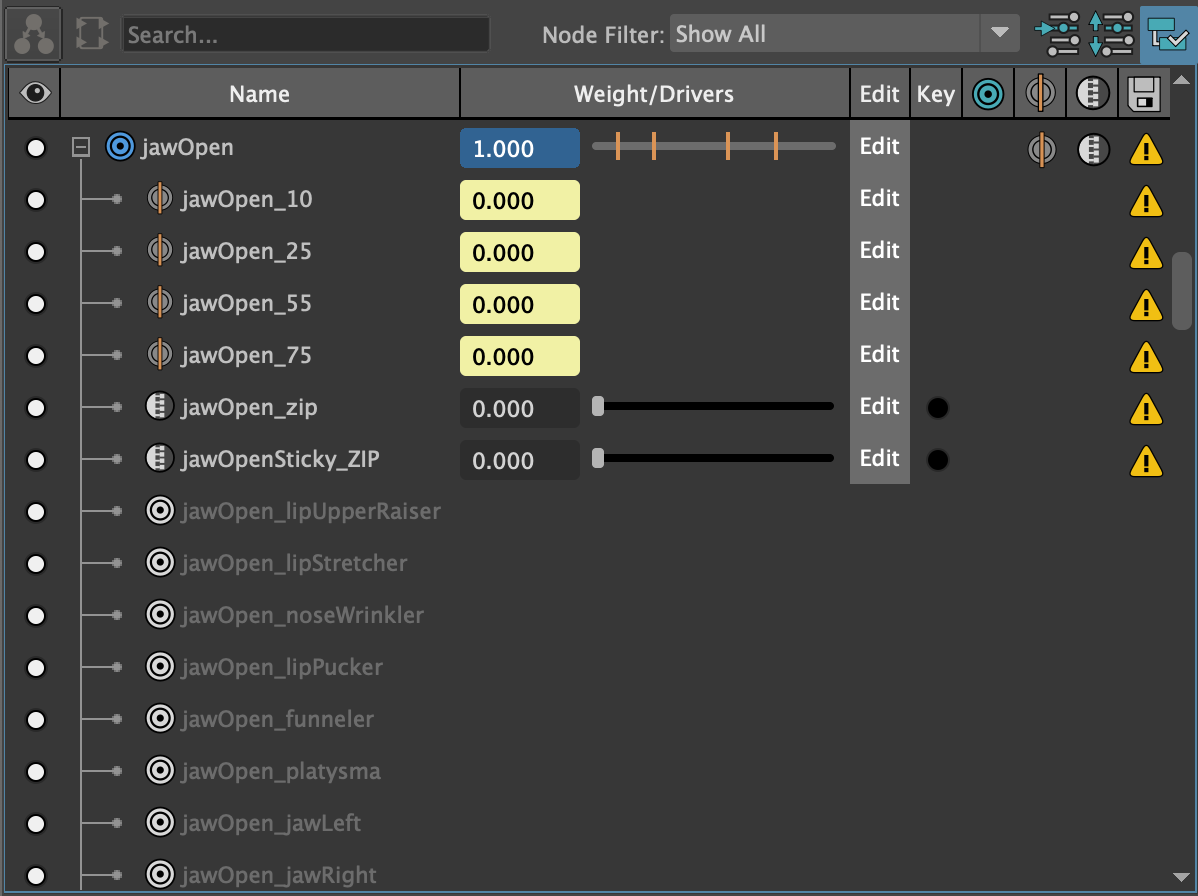
Task: Click the eye visibility column header
Action: (x=34, y=93)
